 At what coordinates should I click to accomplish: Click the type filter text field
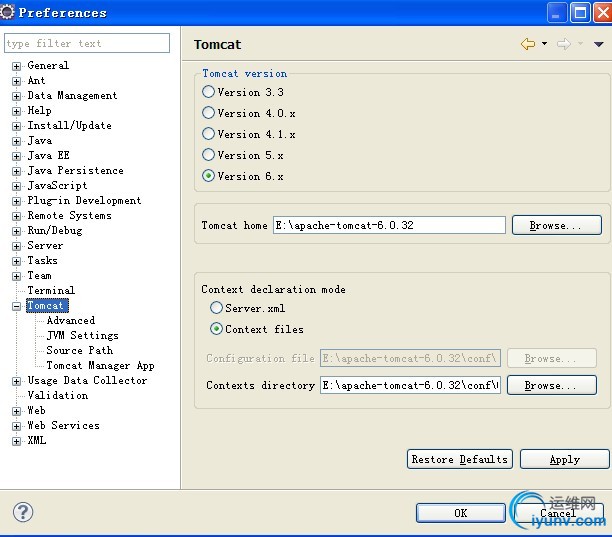pos(87,43)
